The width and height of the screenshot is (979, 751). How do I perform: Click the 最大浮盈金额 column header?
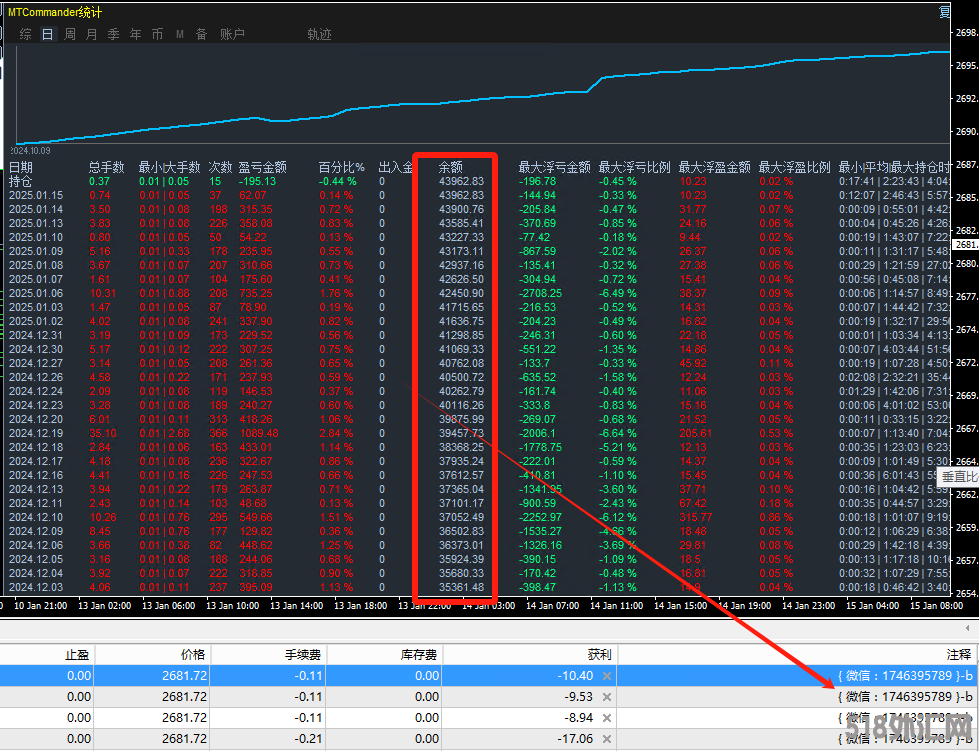(x=714, y=167)
